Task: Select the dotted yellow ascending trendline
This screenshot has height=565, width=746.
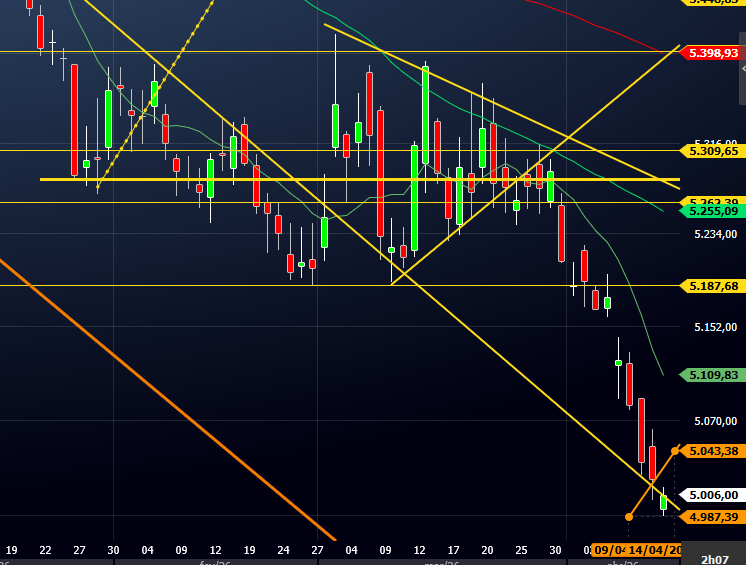Action: pyautogui.click(x=155, y=95)
